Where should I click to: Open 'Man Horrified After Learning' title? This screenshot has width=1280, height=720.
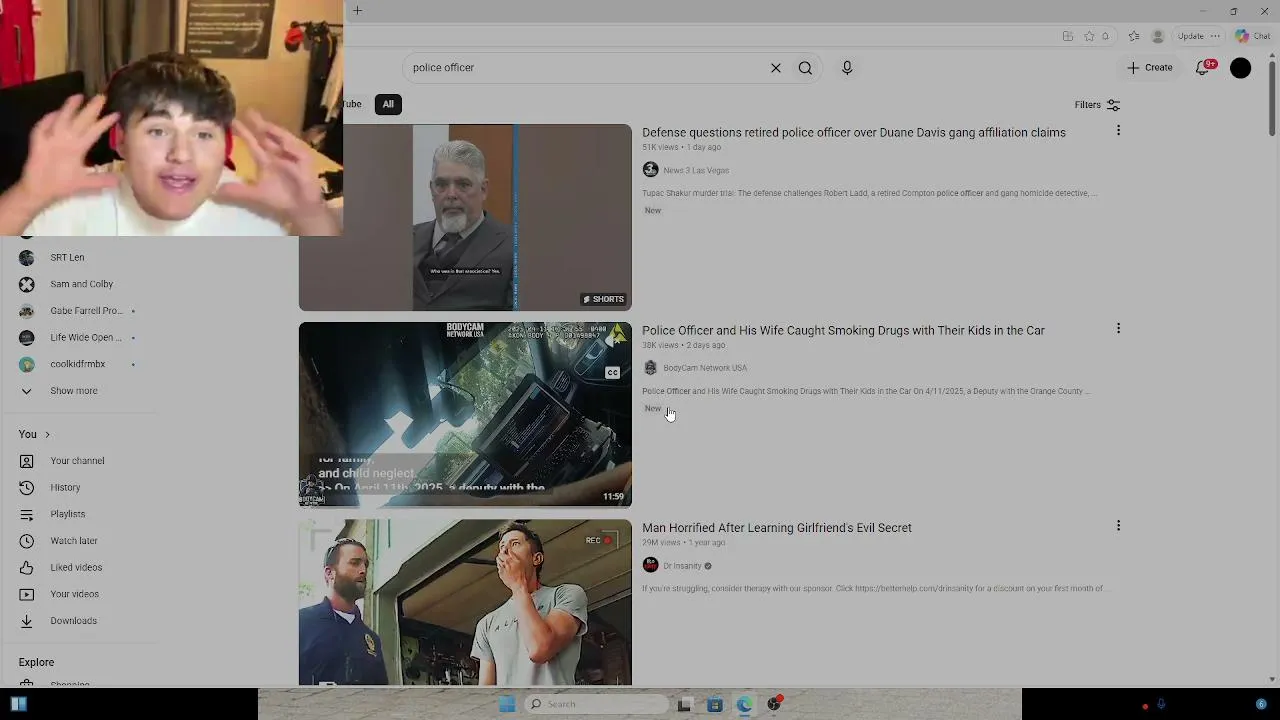click(x=777, y=528)
